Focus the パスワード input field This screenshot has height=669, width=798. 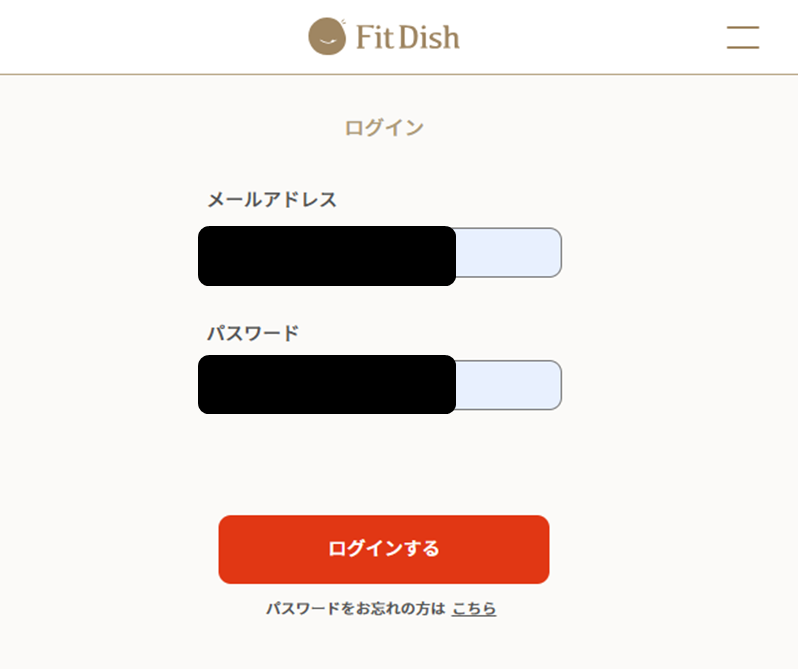508,385
